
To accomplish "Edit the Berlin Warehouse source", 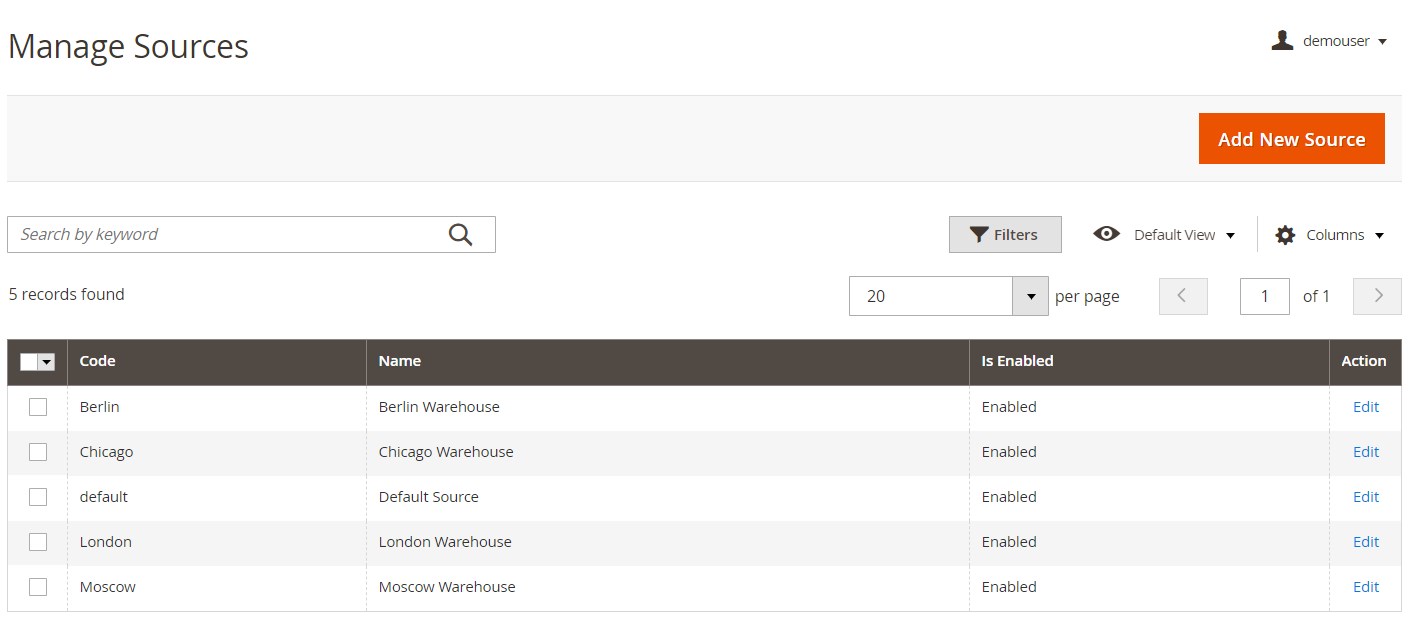I will click(x=1365, y=407).
